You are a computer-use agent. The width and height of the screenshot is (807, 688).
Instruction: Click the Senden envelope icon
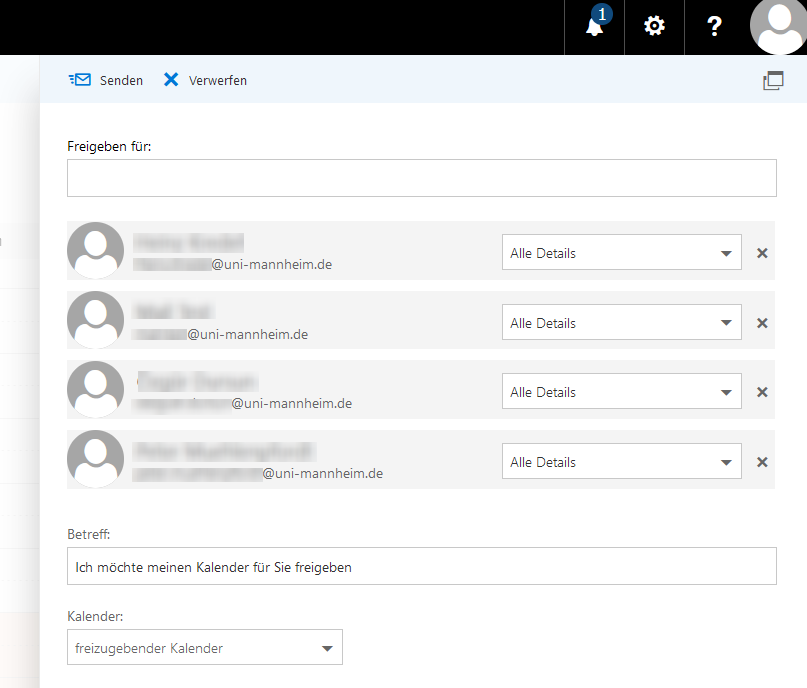(80, 80)
